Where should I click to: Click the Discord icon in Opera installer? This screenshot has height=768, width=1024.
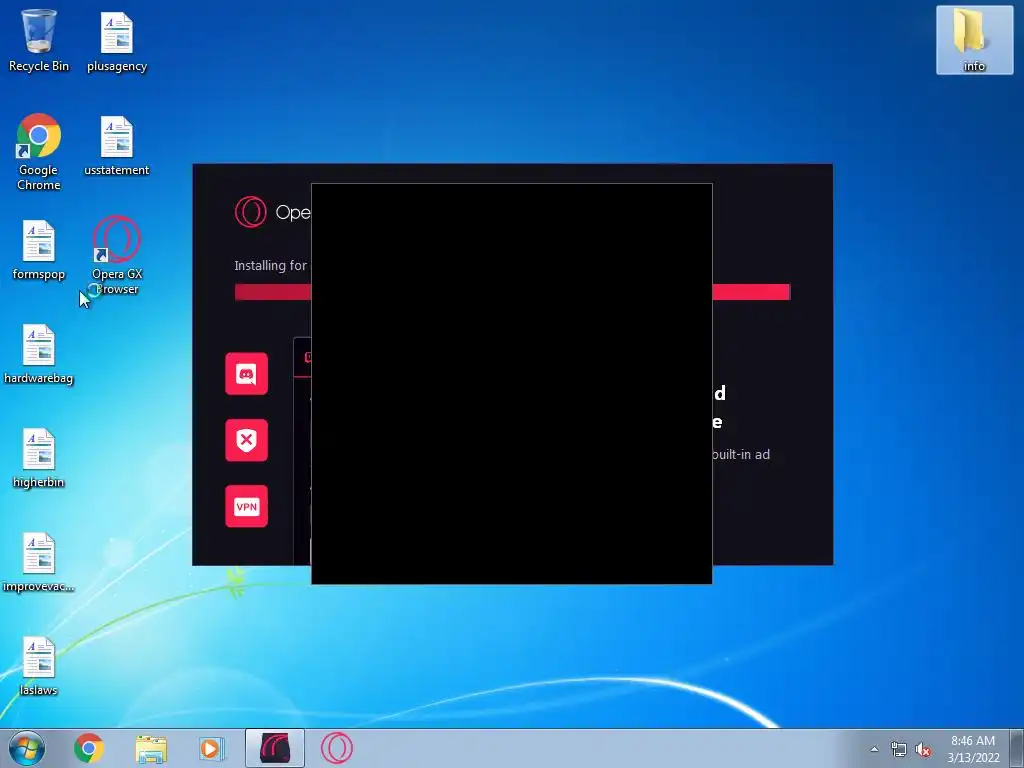click(x=246, y=374)
